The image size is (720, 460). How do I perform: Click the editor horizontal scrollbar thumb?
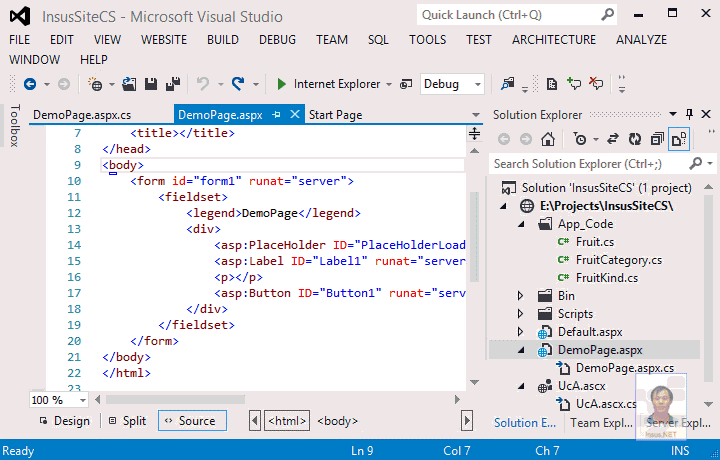pyautogui.click(x=175, y=399)
